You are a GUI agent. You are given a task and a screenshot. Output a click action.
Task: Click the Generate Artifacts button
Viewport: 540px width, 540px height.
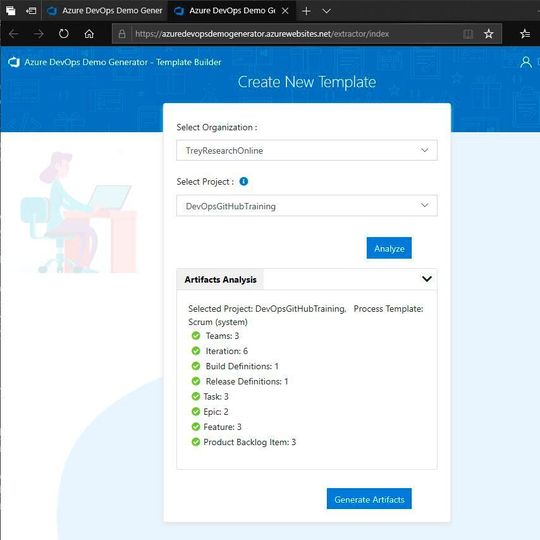pos(369,499)
